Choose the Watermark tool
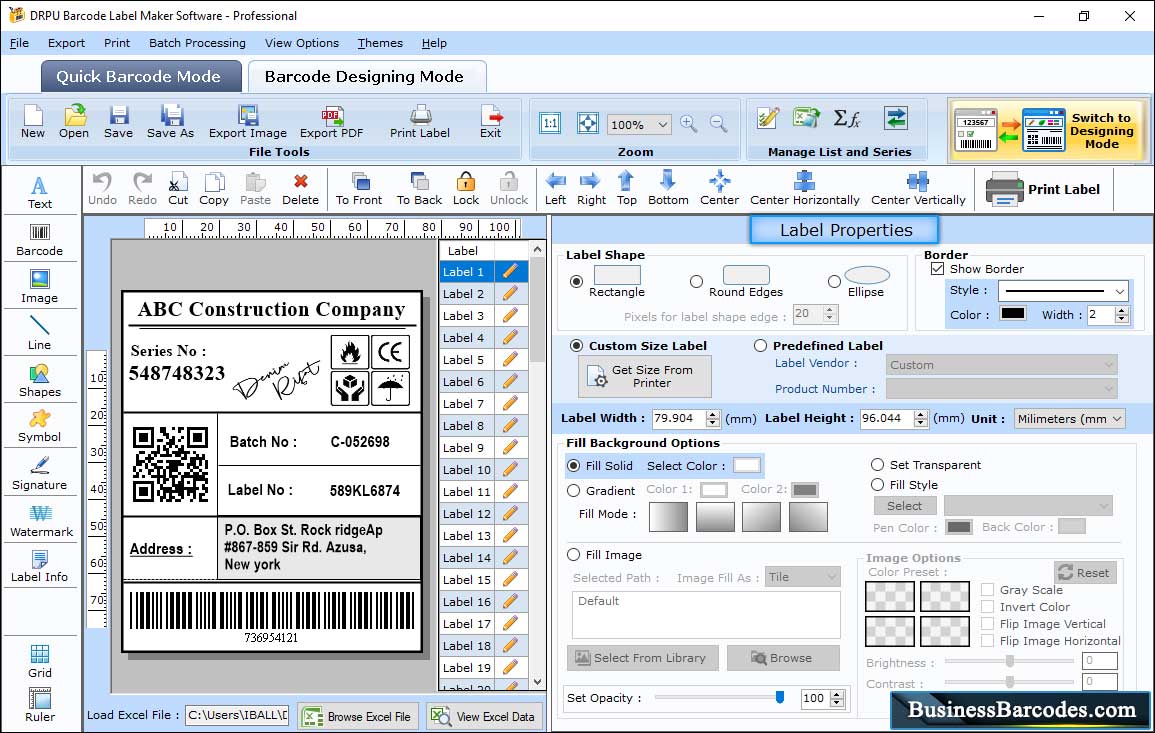 (41, 521)
